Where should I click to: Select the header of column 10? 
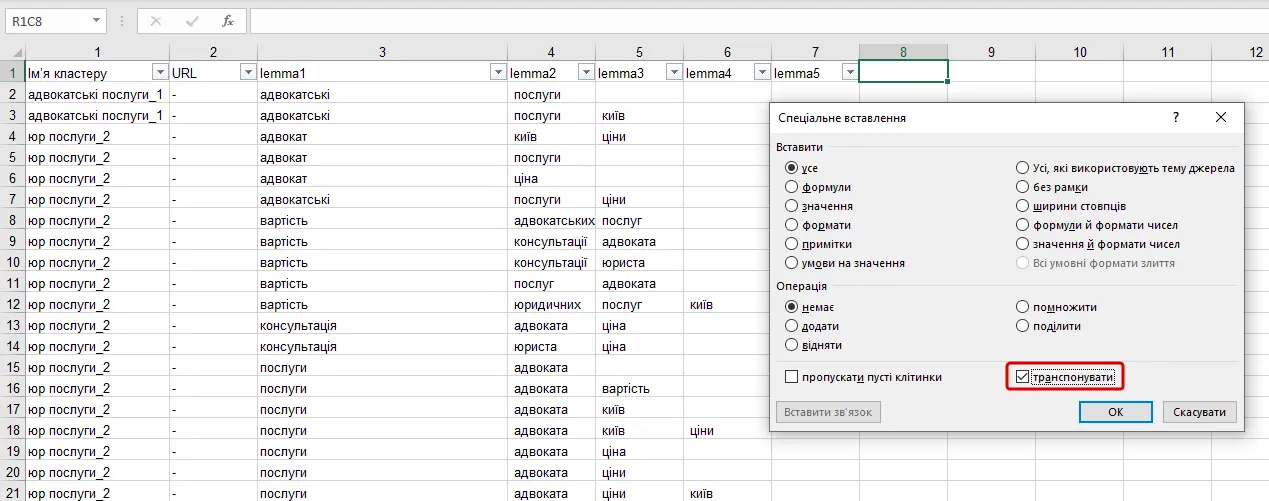[1080, 52]
